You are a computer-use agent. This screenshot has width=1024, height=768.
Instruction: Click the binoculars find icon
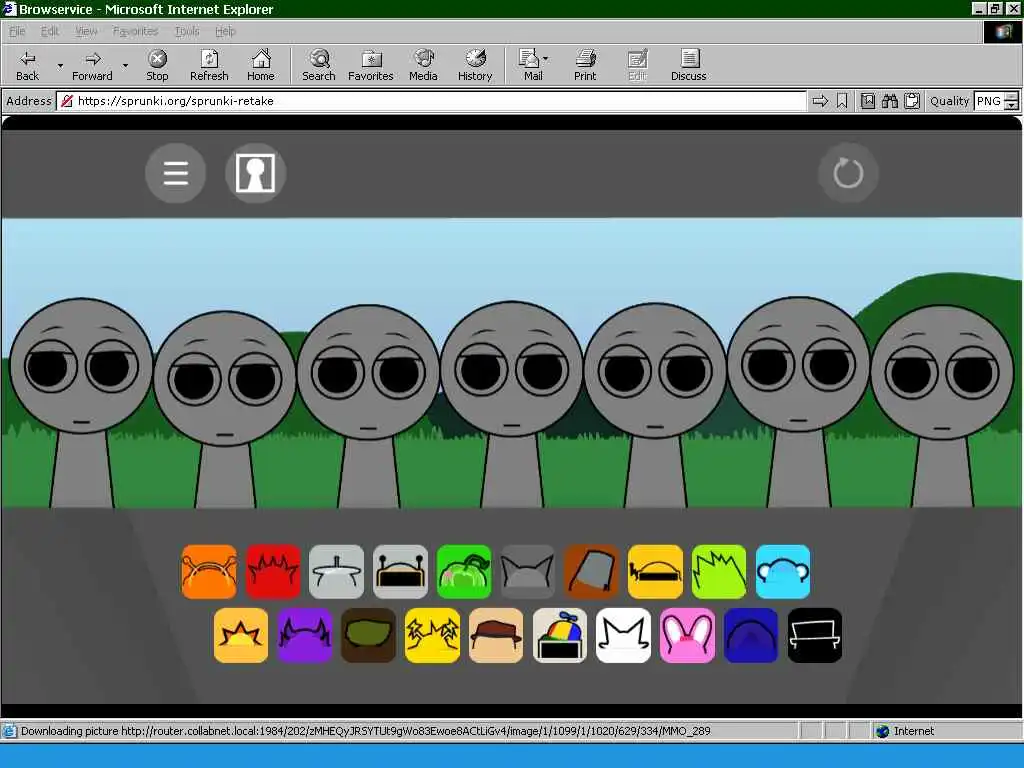(x=889, y=101)
